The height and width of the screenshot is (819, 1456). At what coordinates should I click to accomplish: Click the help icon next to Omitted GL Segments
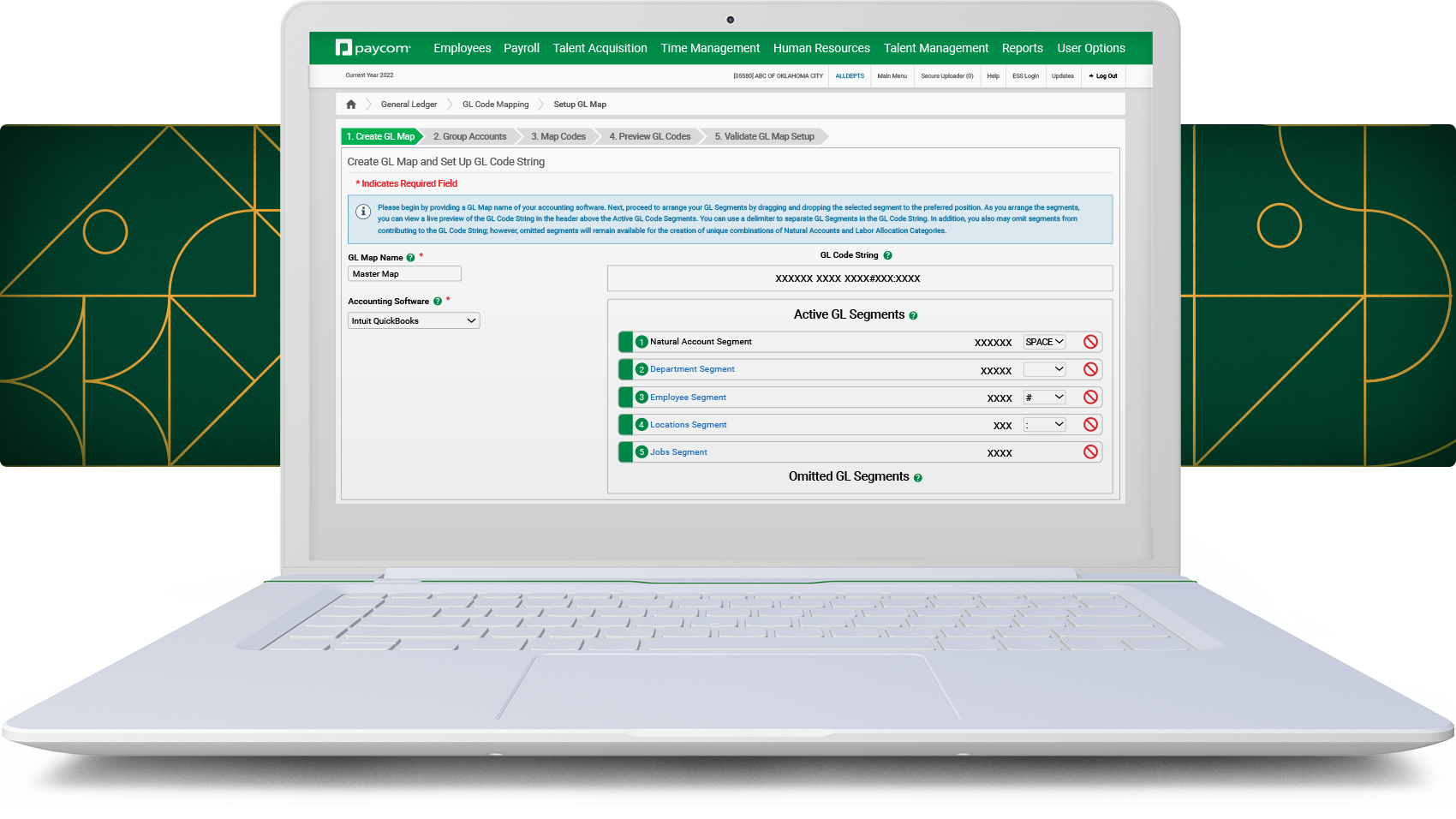[x=917, y=478]
